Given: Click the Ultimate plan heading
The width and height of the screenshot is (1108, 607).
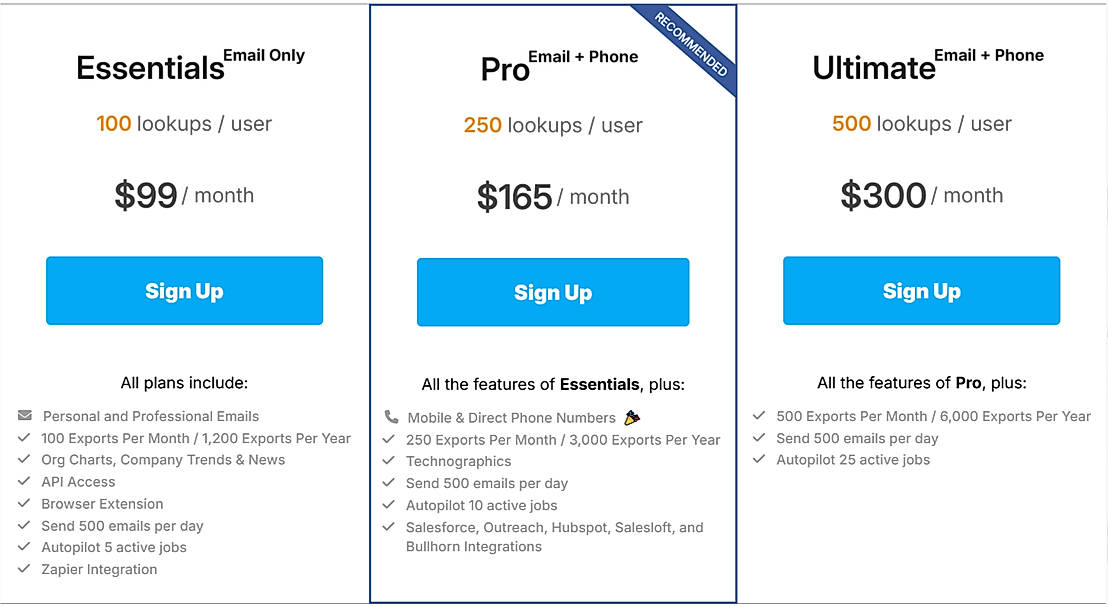Looking at the screenshot, I should (874, 68).
